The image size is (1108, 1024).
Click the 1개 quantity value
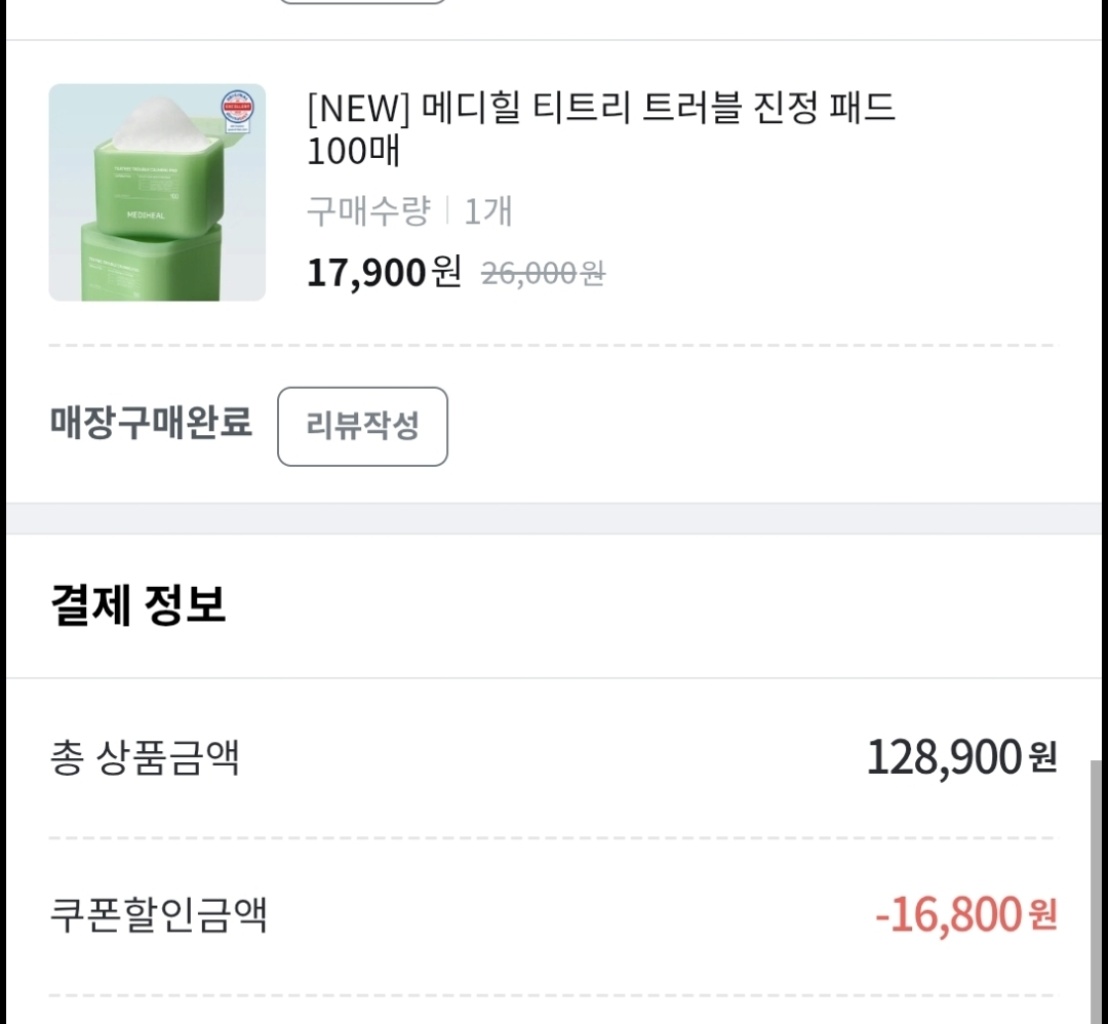(487, 212)
